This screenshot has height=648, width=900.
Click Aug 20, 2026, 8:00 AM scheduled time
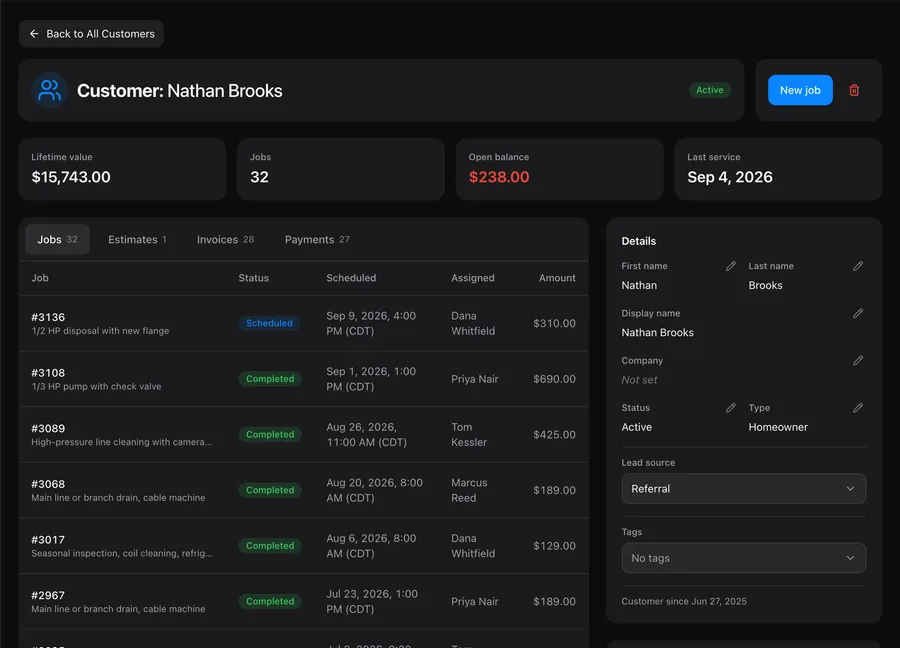click(374, 490)
